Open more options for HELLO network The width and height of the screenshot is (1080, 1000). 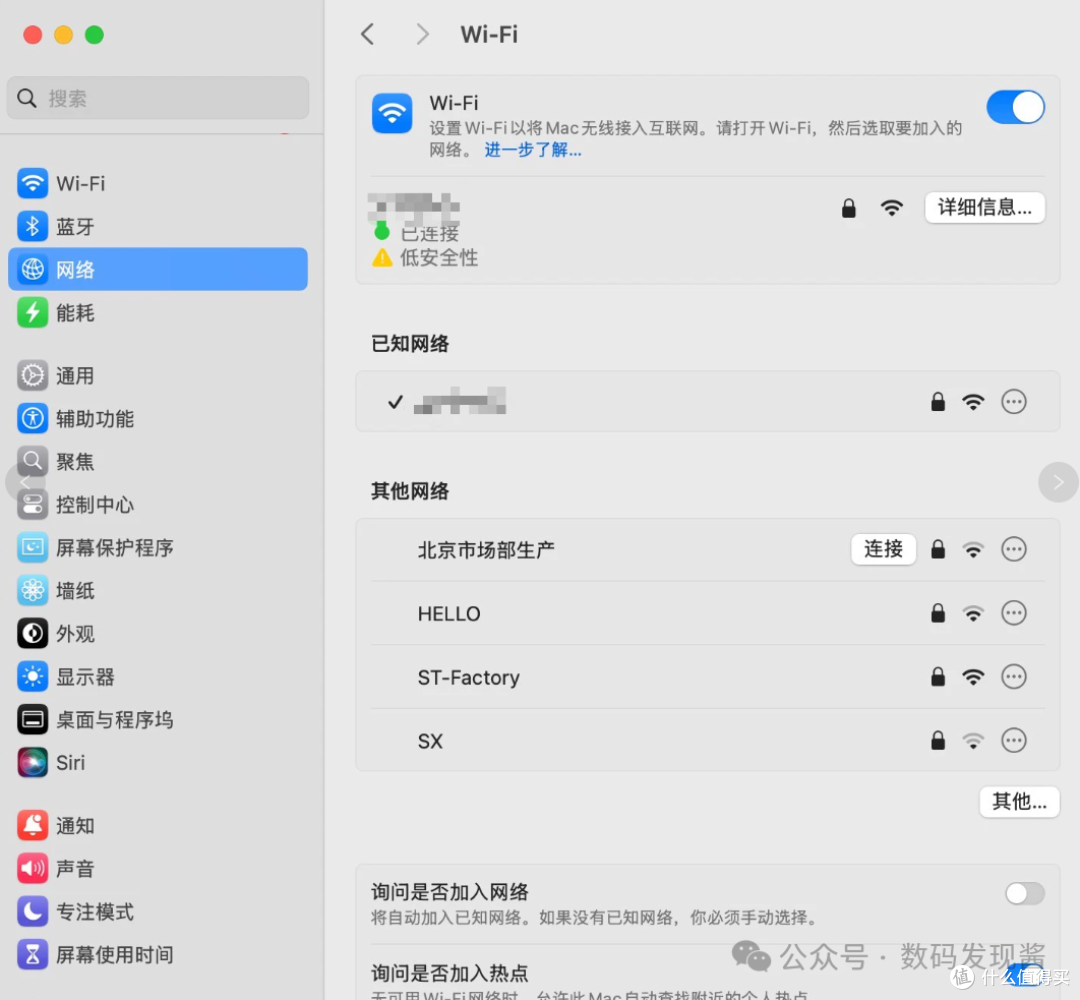pos(1013,613)
